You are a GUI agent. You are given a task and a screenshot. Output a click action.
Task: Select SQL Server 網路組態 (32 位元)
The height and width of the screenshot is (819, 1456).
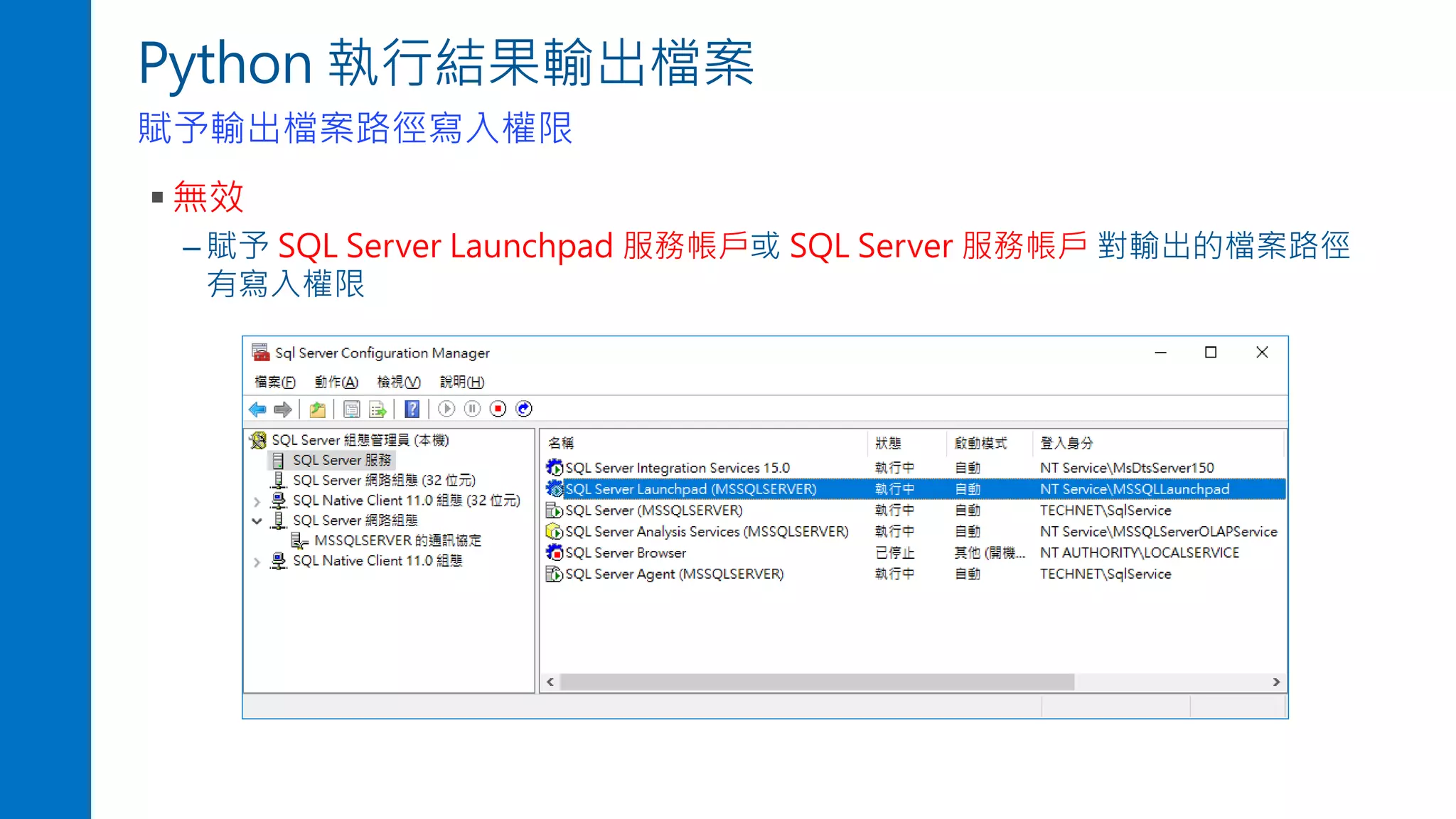tap(384, 481)
